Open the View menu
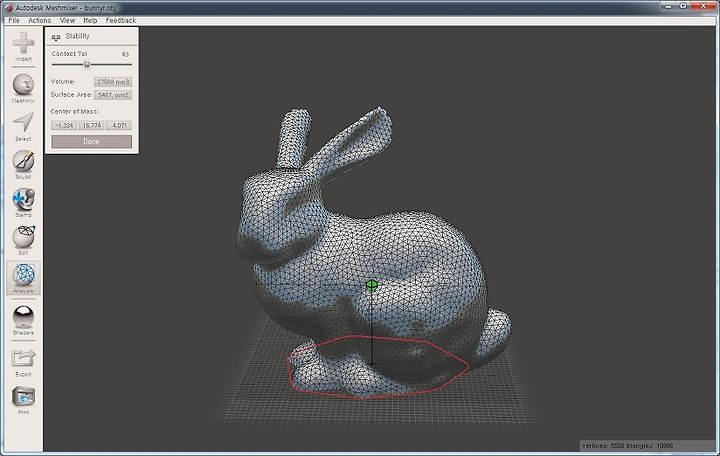 coord(67,20)
